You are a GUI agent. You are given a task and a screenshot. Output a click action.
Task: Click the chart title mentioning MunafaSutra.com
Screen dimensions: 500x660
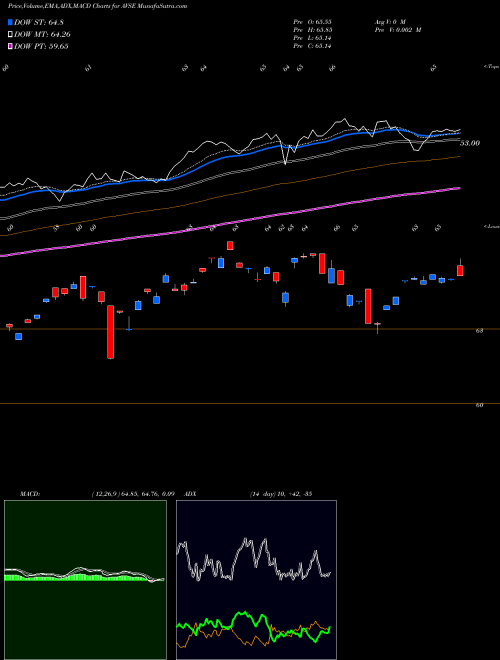98,6
